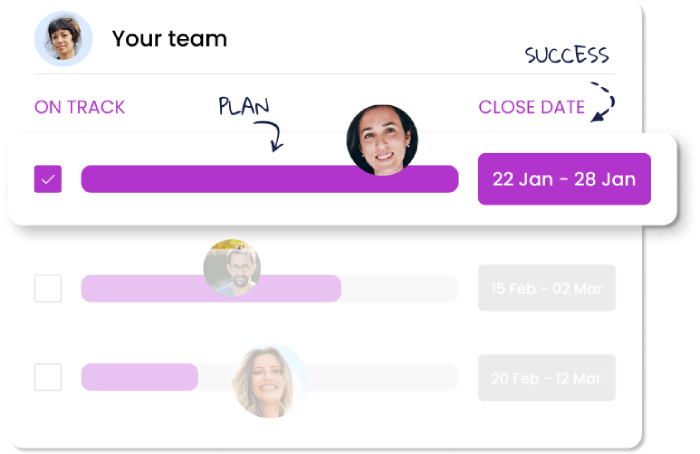This screenshot has width=700, height=454.
Task: Open the 15 Feb - 02 Mar date range
Action: coord(547,288)
